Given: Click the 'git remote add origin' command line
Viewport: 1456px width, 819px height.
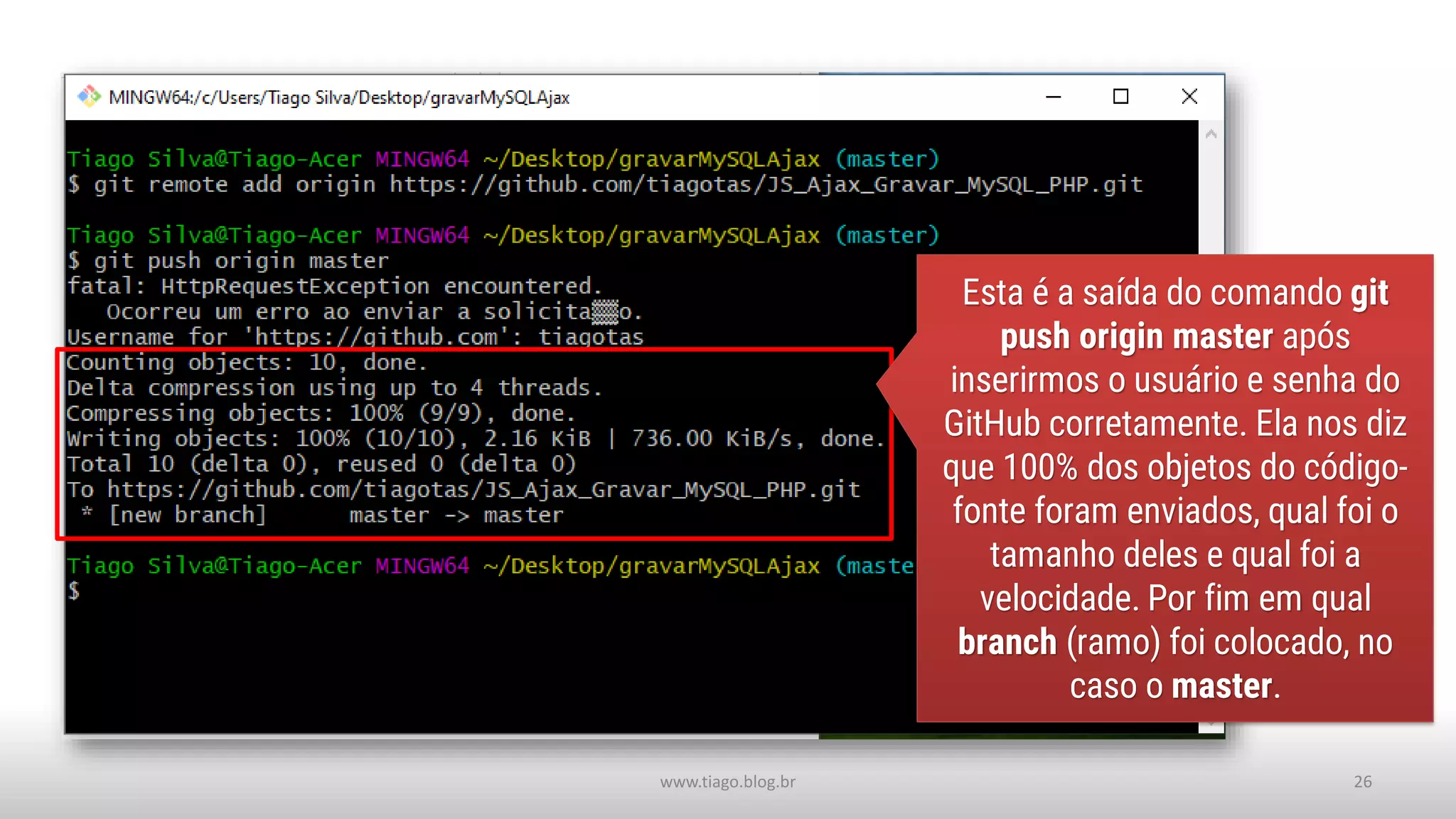Looking at the screenshot, I should coord(605,185).
